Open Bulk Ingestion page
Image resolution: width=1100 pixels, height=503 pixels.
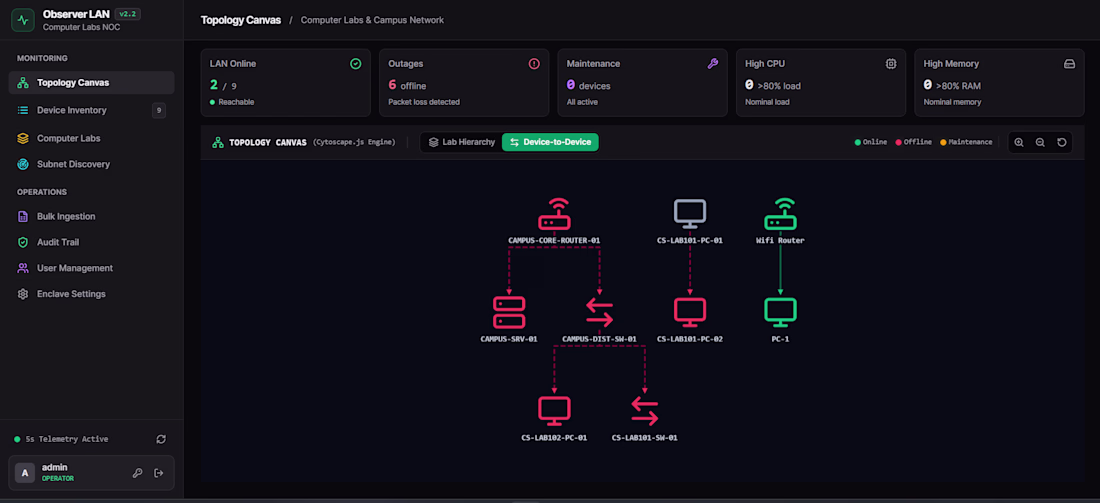click(x=91, y=217)
